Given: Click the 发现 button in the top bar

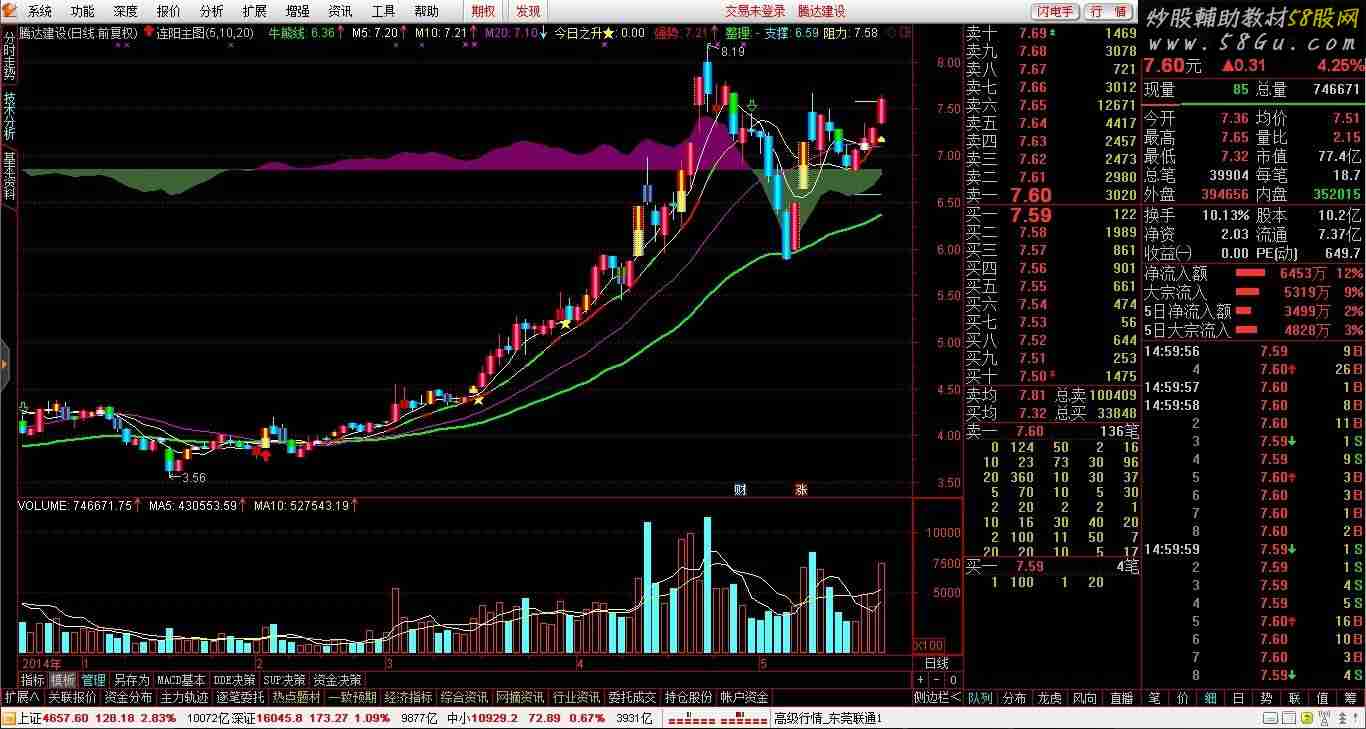Looking at the screenshot, I should [x=528, y=11].
